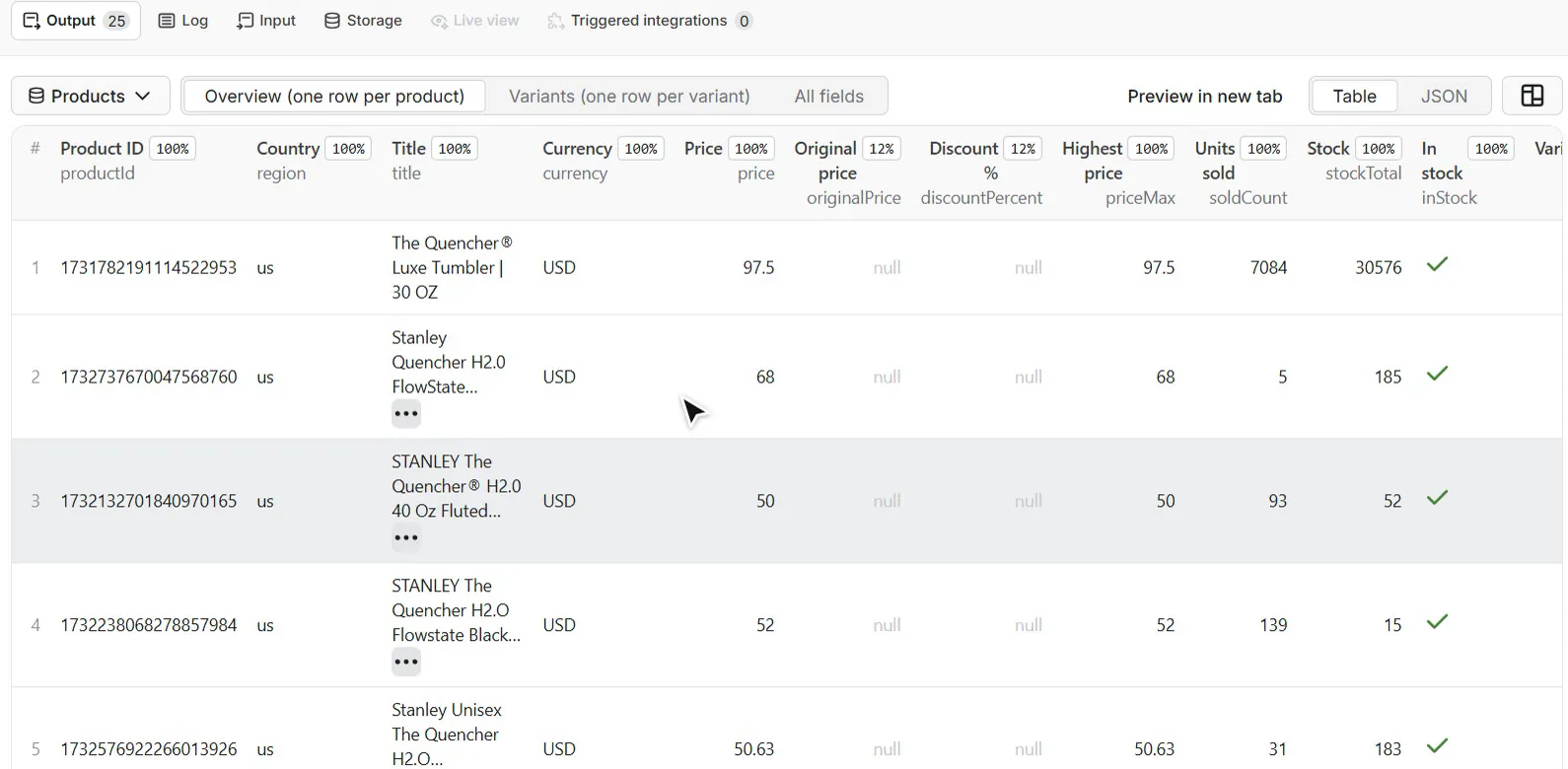Click the 12% badge beside Original price
1568x769 pixels.
click(x=882, y=149)
